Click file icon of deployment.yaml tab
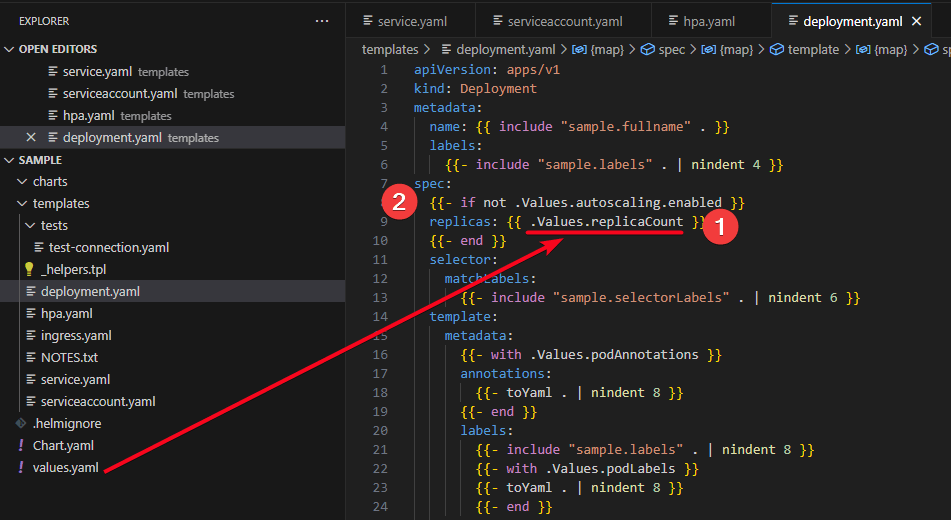The width and height of the screenshot is (951, 520). pyautogui.click(x=793, y=21)
